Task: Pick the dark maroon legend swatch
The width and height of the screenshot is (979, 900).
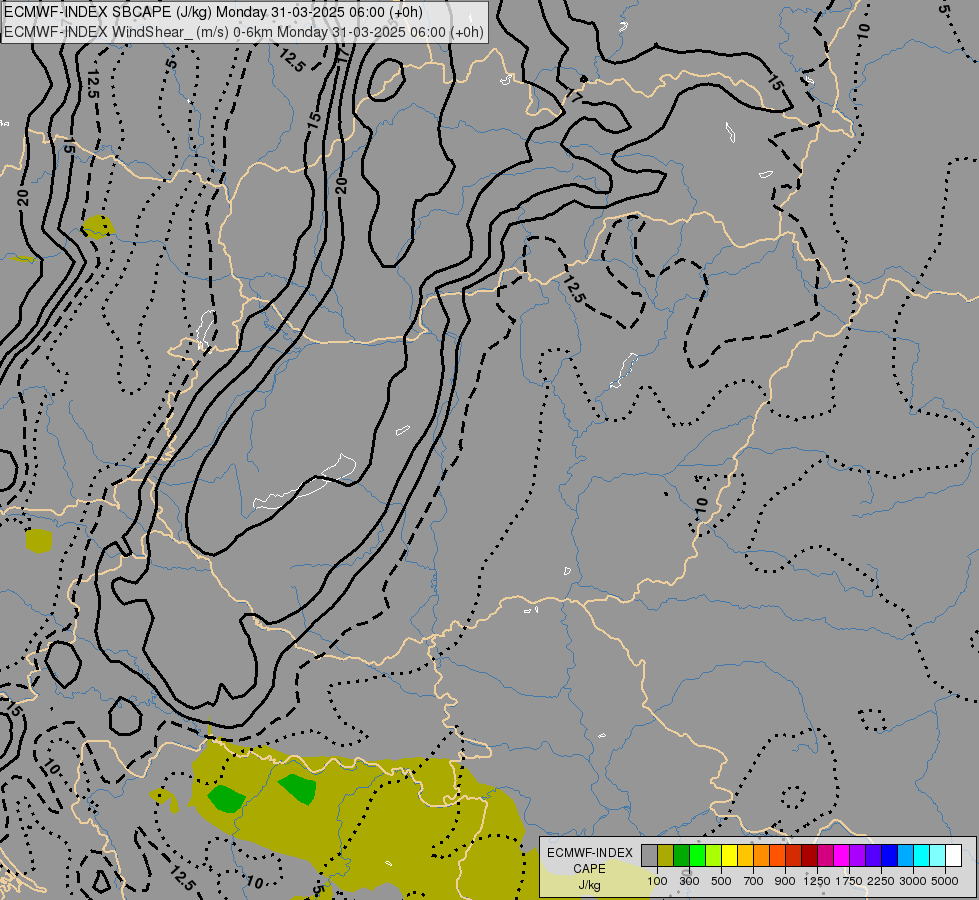Action: pos(809,855)
